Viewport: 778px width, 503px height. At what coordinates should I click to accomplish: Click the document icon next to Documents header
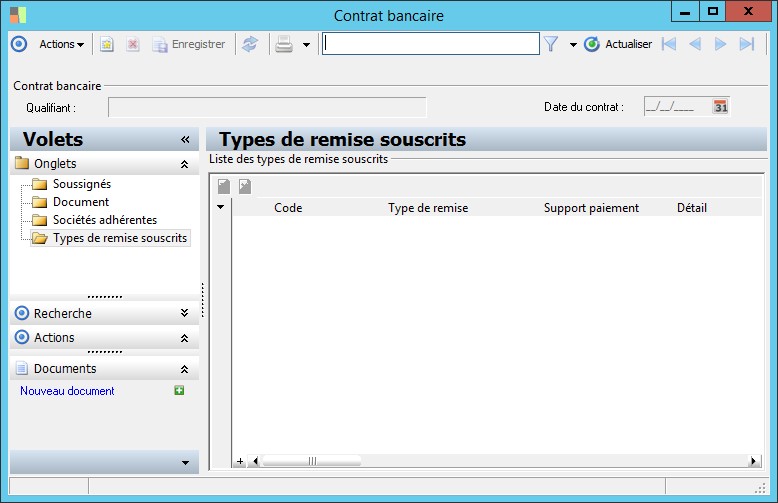[x=21, y=368]
